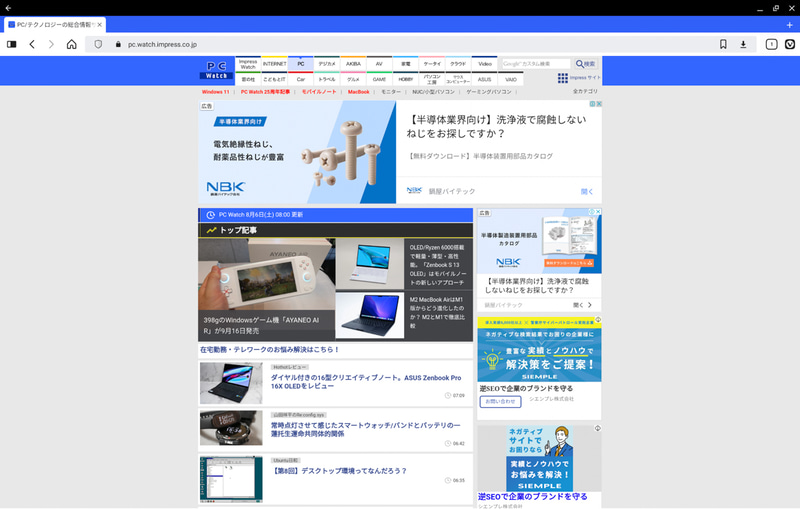Click the 検索 search button
The width and height of the screenshot is (800, 509).
[585, 64]
